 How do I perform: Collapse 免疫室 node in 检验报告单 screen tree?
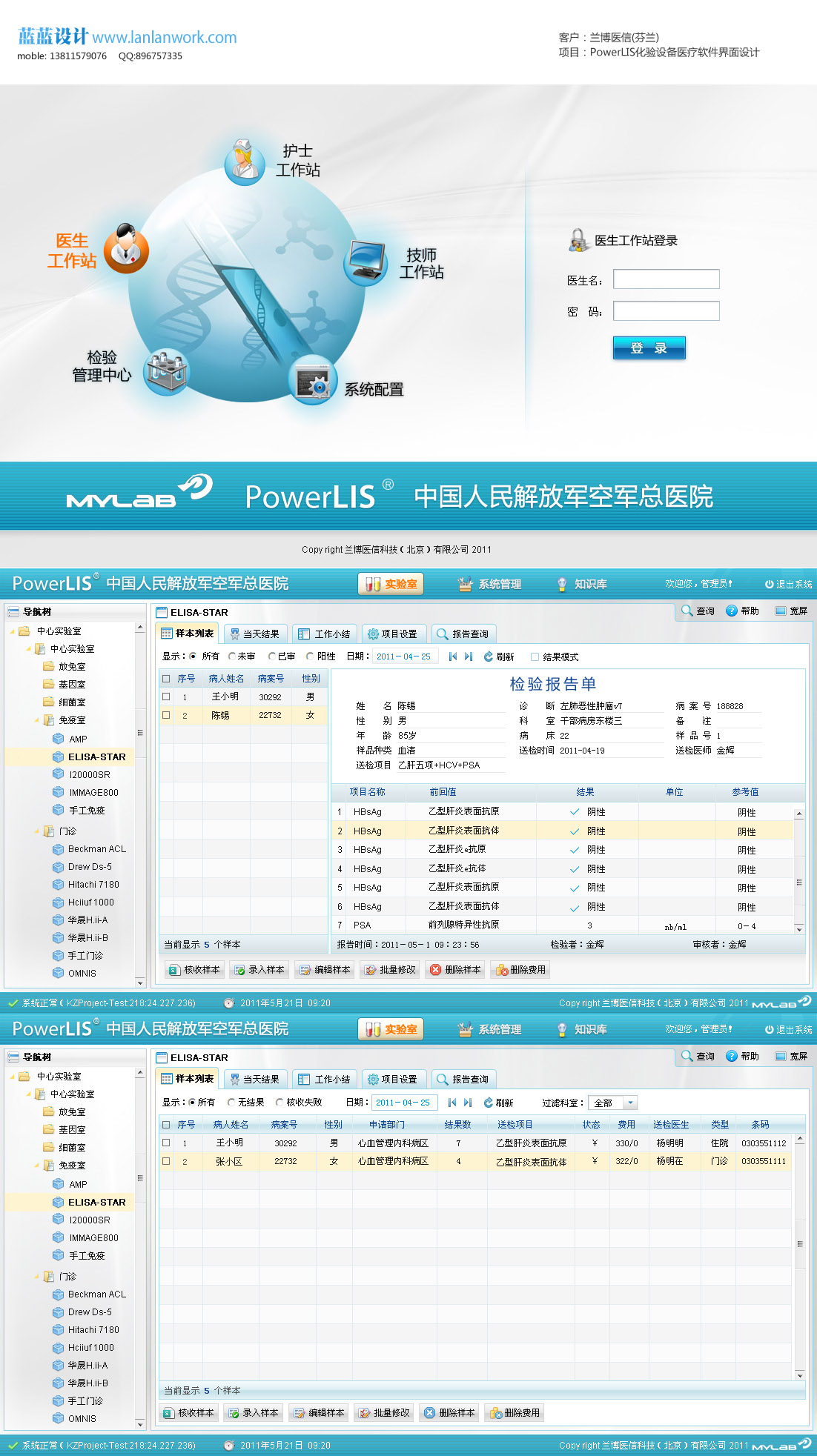(x=36, y=720)
